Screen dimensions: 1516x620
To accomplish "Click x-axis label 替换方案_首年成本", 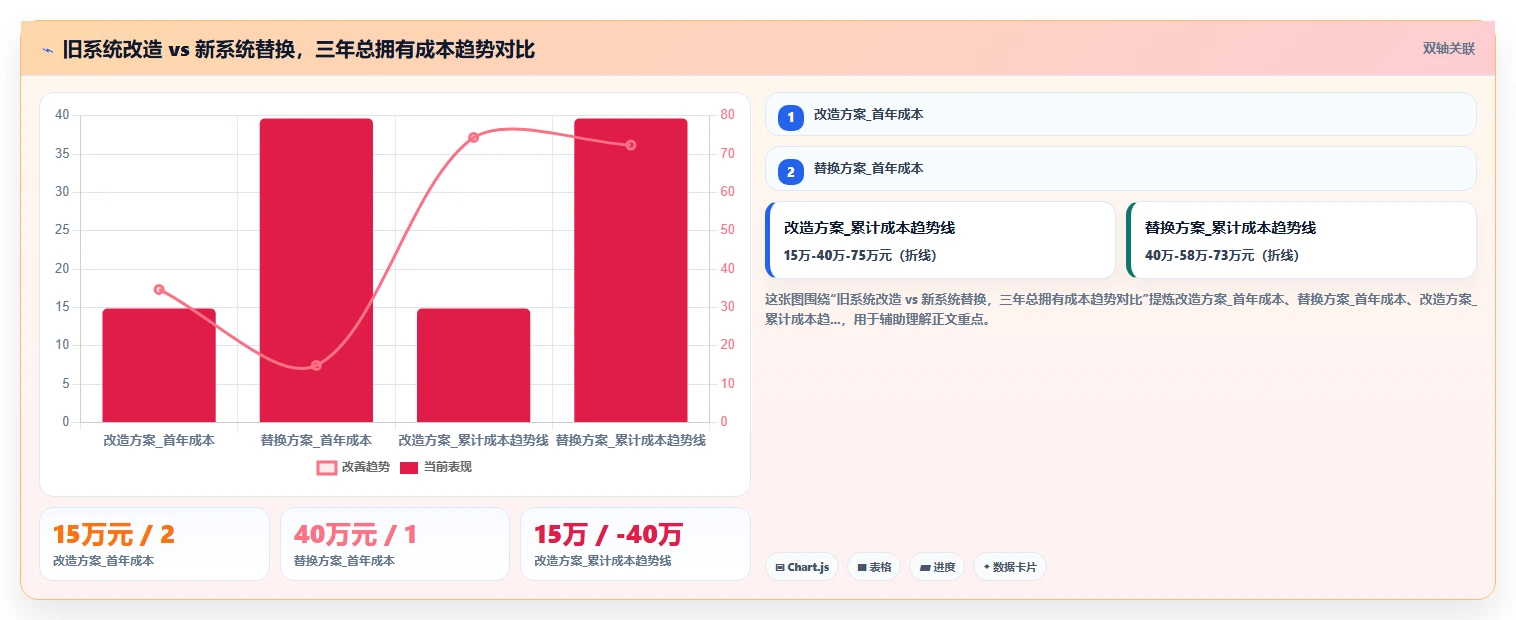I will [316, 440].
